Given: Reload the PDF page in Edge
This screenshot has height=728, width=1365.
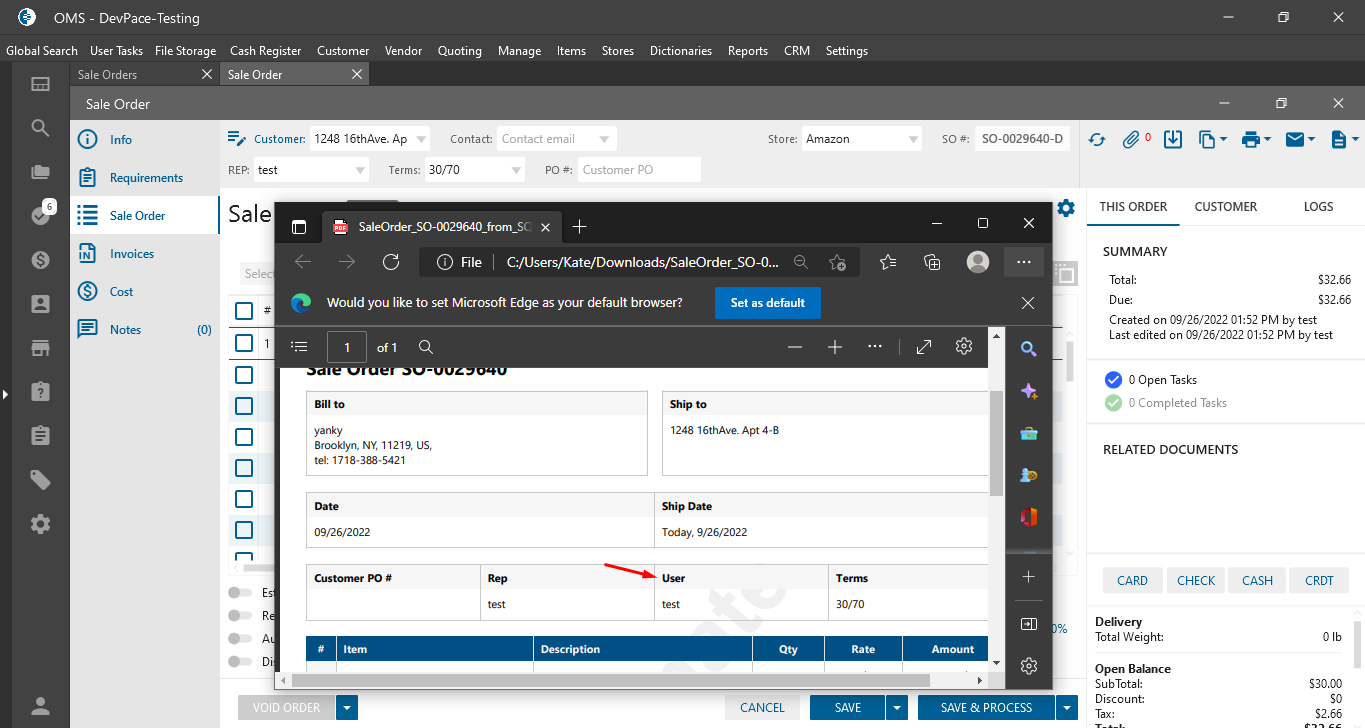Looking at the screenshot, I should click(391, 262).
